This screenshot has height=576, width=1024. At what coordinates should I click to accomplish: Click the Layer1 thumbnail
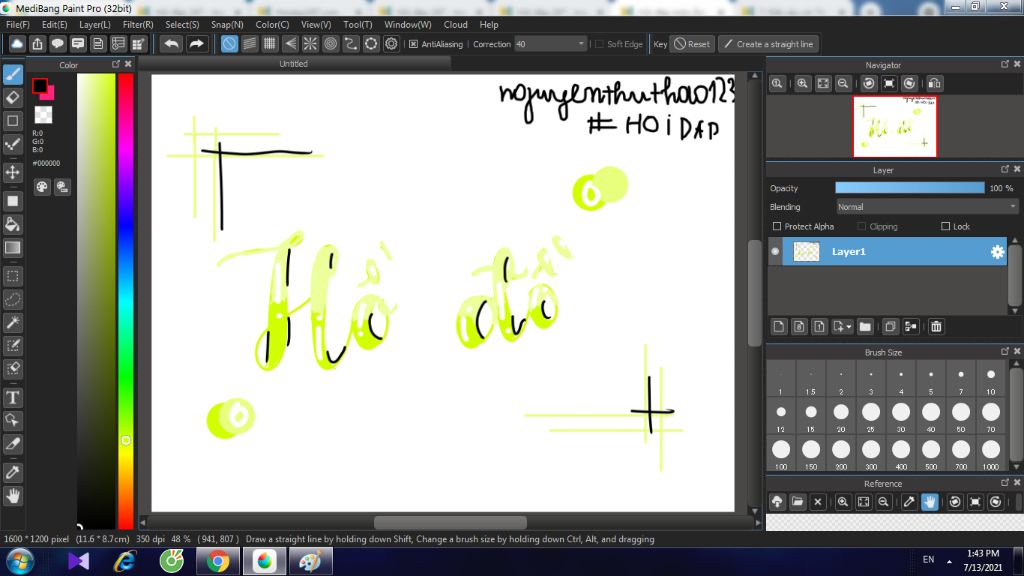click(806, 251)
